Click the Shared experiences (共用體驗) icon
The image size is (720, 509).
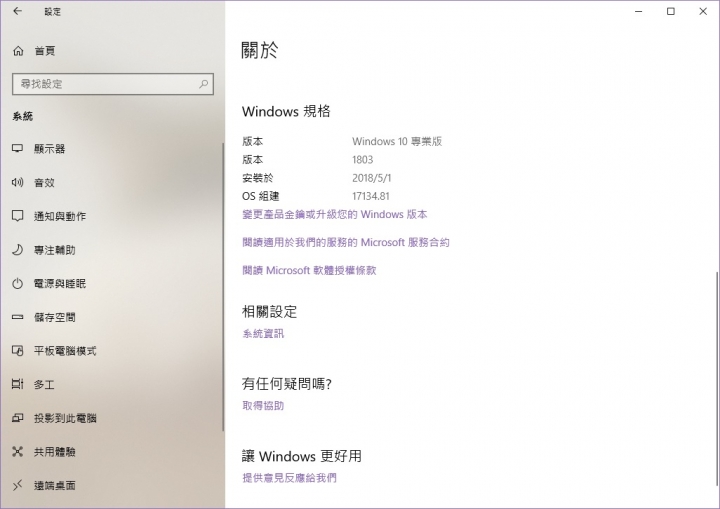[17, 452]
